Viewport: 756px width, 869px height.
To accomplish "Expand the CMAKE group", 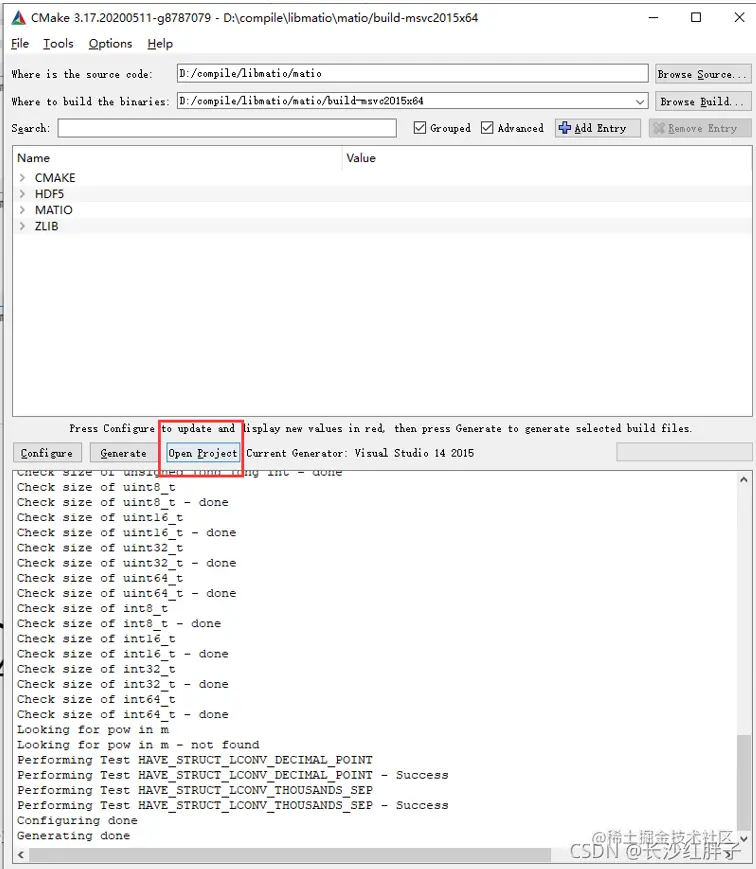I will point(22,178).
